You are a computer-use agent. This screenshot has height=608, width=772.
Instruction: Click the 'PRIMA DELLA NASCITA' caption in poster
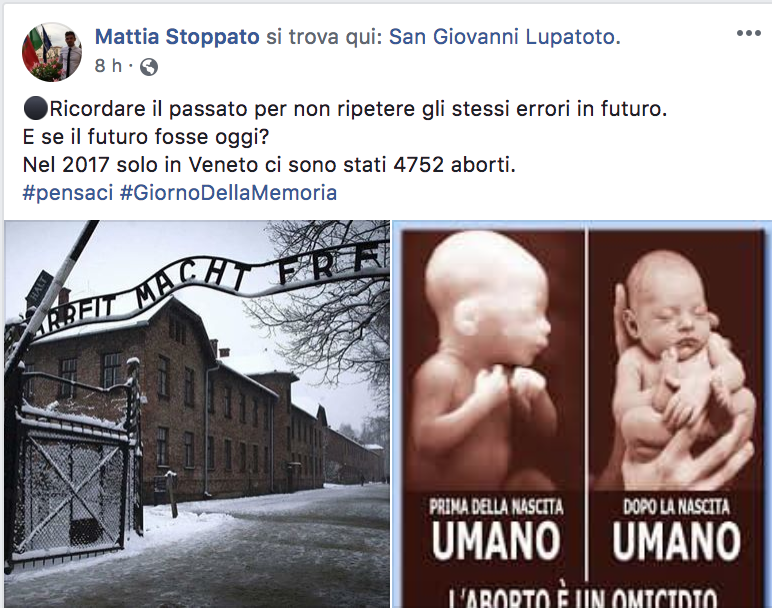(x=496, y=507)
